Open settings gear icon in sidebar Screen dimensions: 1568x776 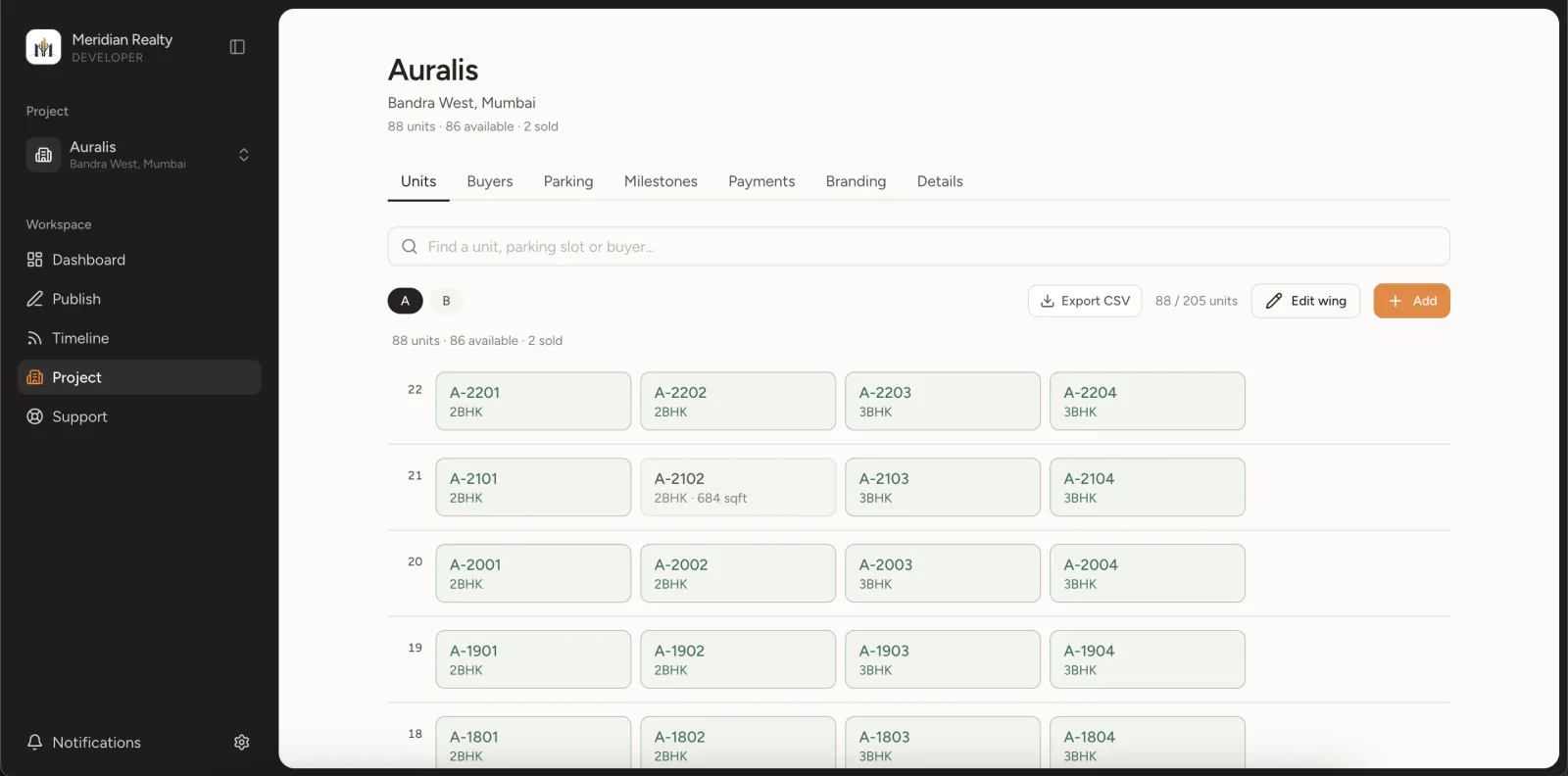(242, 743)
